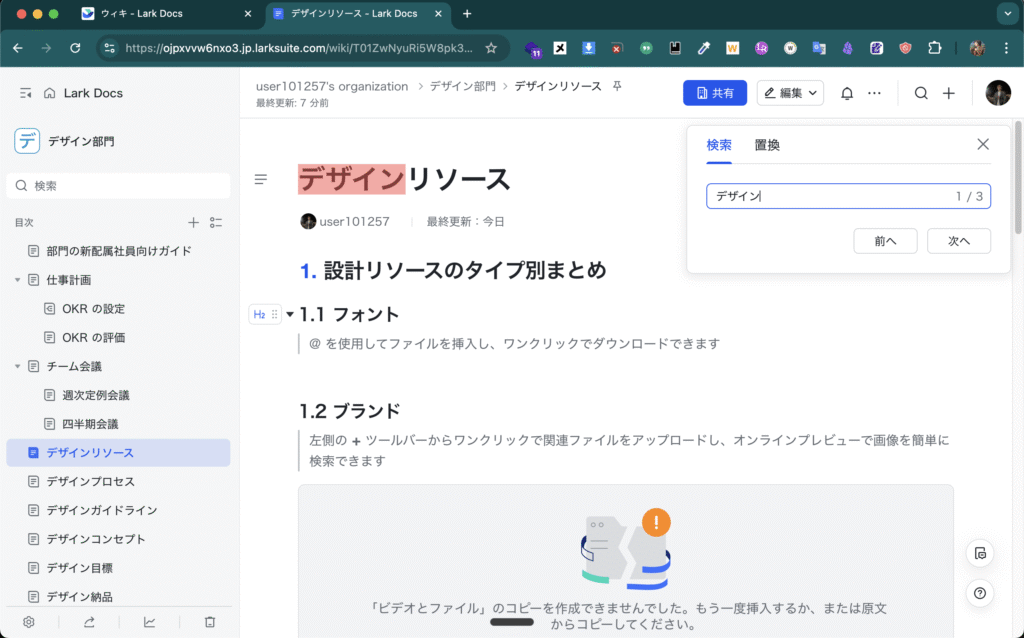Screen dimensions: 1024x638
Task: Add a new page in 目次 section
Action: (x=194, y=222)
